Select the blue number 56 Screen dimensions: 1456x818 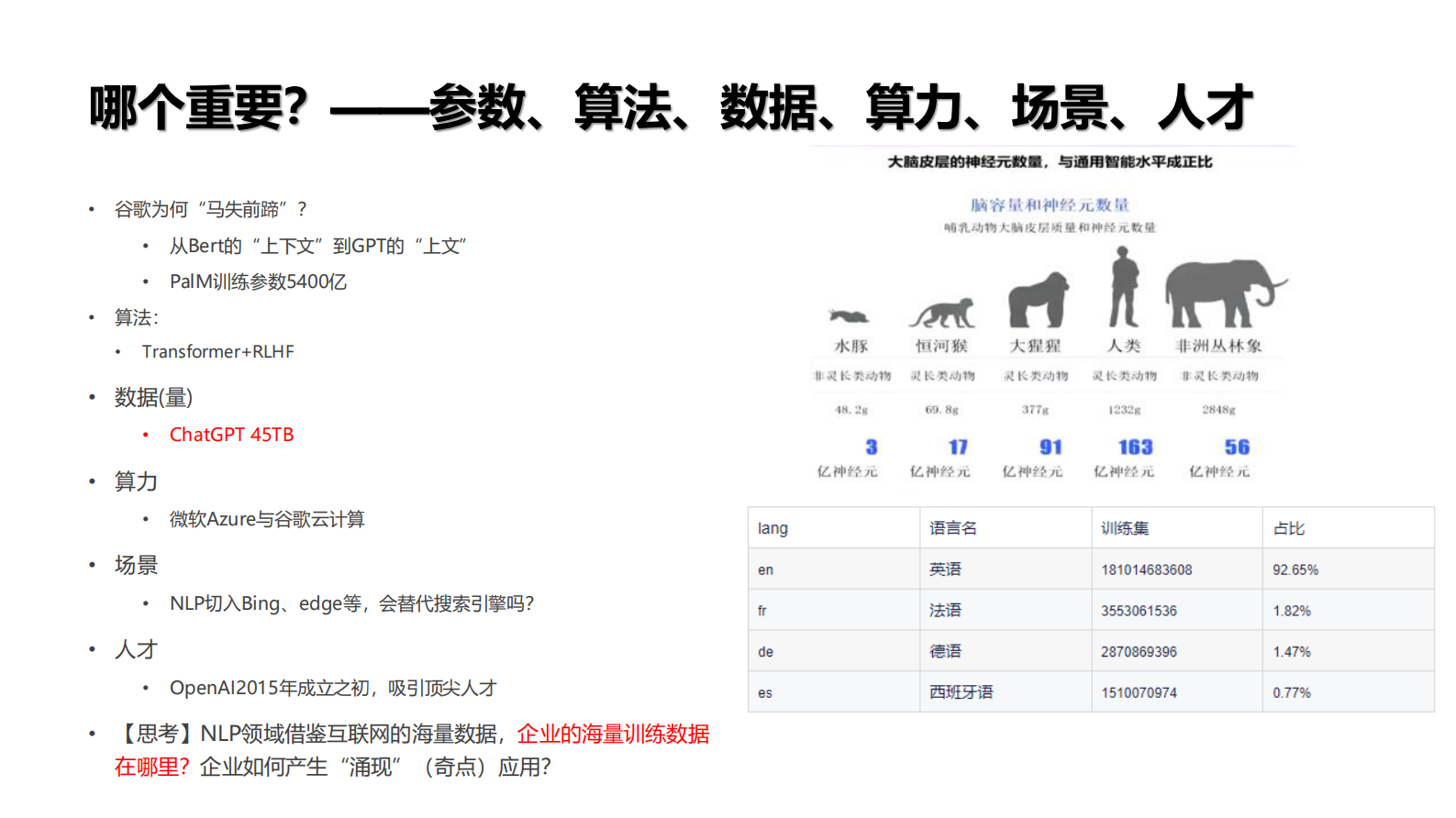pyautogui.click(x=1237, y=447)
